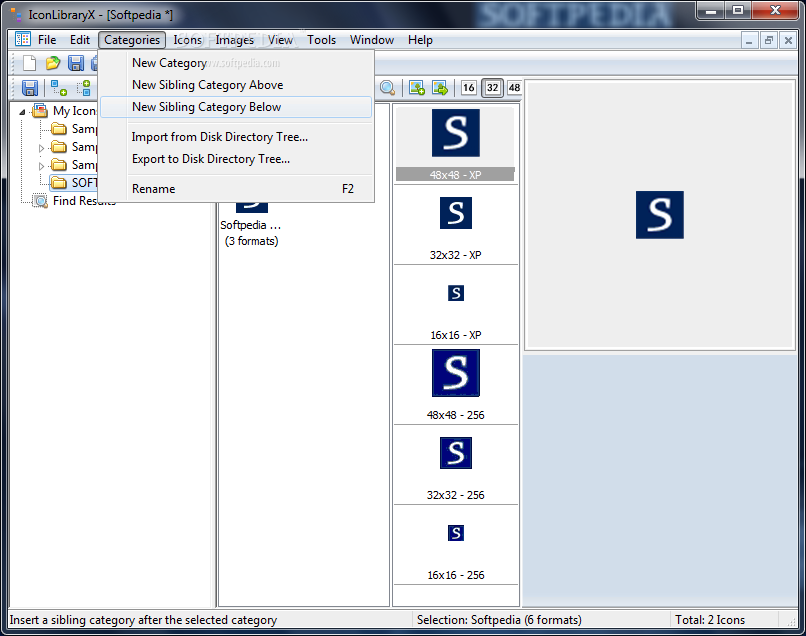Image resolution: width=806 pixels, height=636 pixels.
Task: Click the Export image arrow icon
Action: tap(440, 88)
